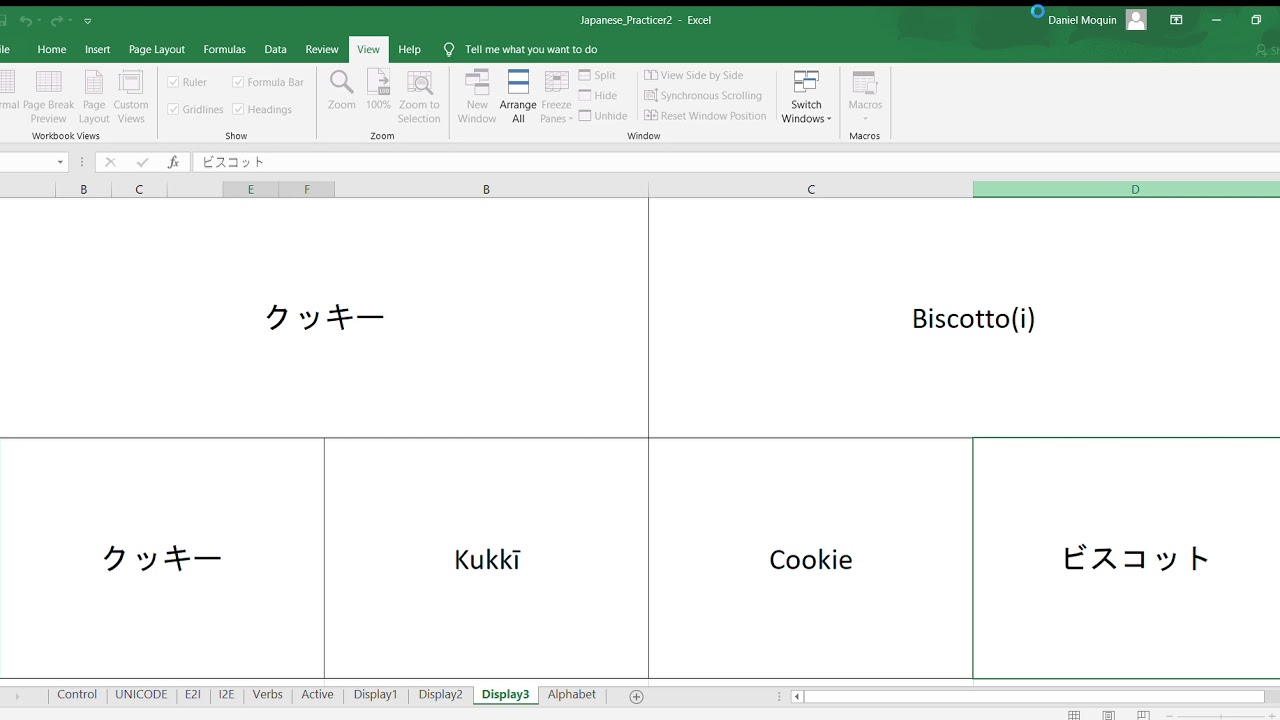Image resolution: width=1280 pixels, height=720 pixels.
Task: Click the Split button
Action: click(598, 75)
